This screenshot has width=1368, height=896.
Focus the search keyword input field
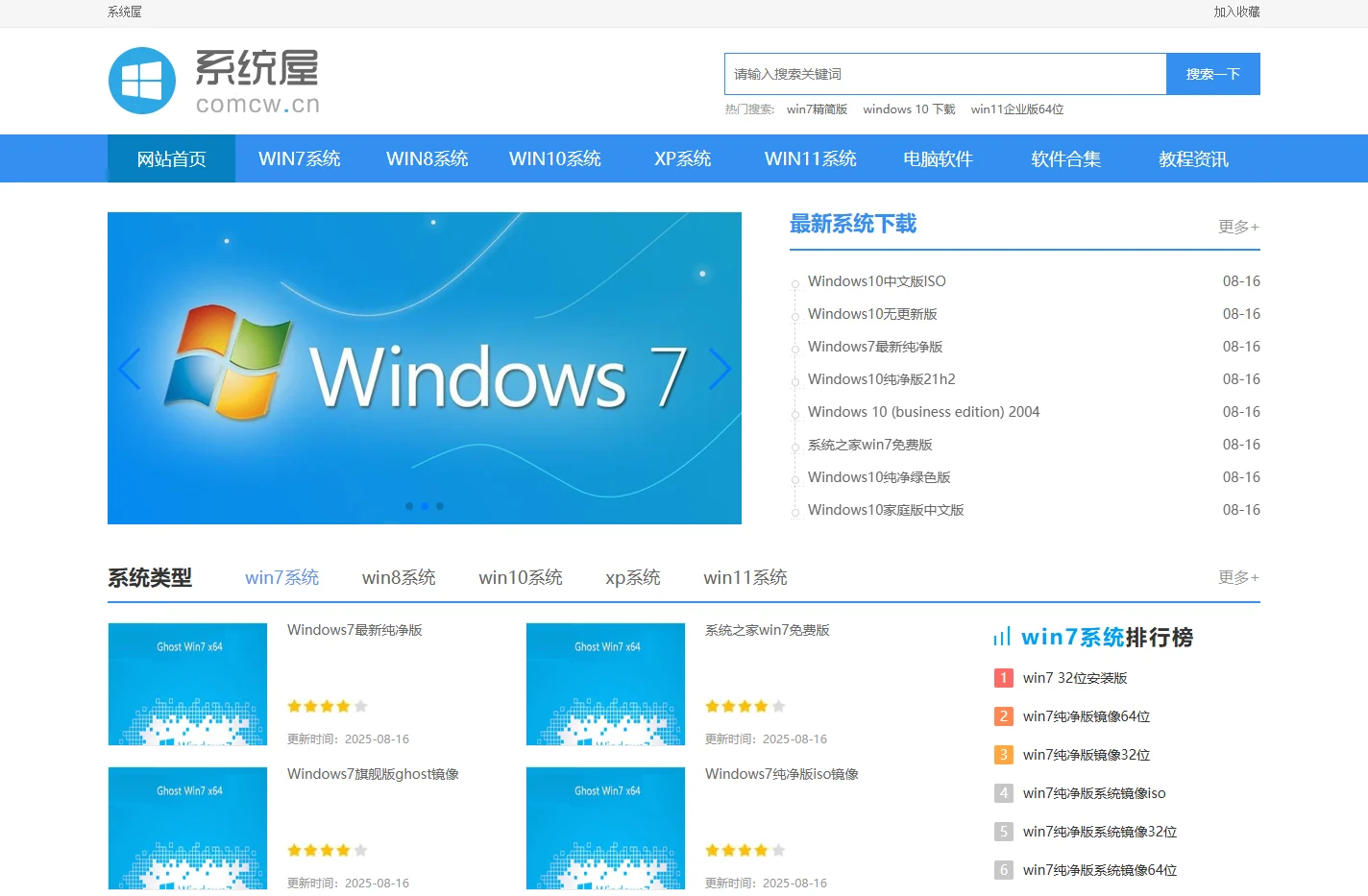point(945,74)
